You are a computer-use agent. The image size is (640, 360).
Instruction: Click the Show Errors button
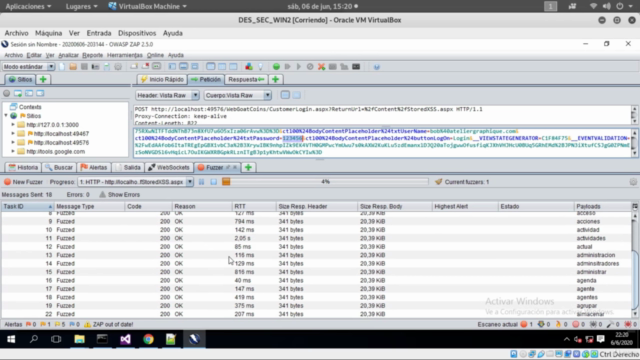click(x=120, y=195)
